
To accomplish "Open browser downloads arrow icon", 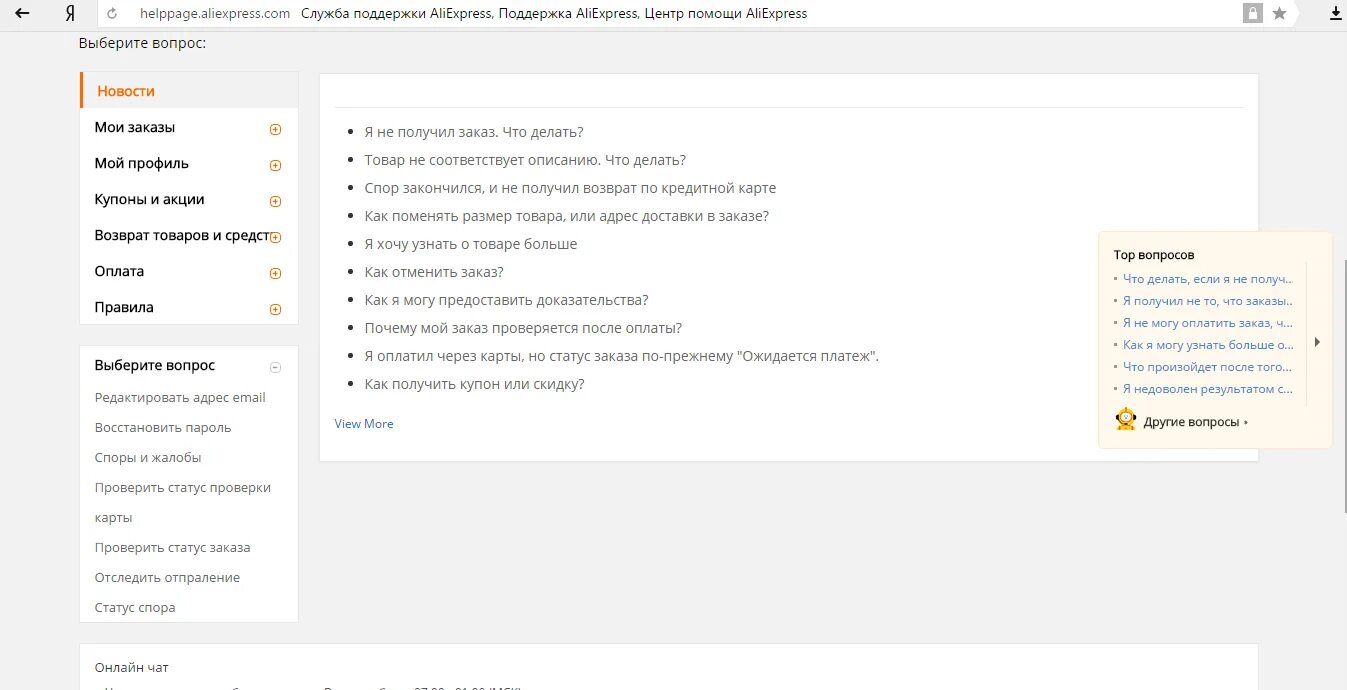I will point(1334,13).
